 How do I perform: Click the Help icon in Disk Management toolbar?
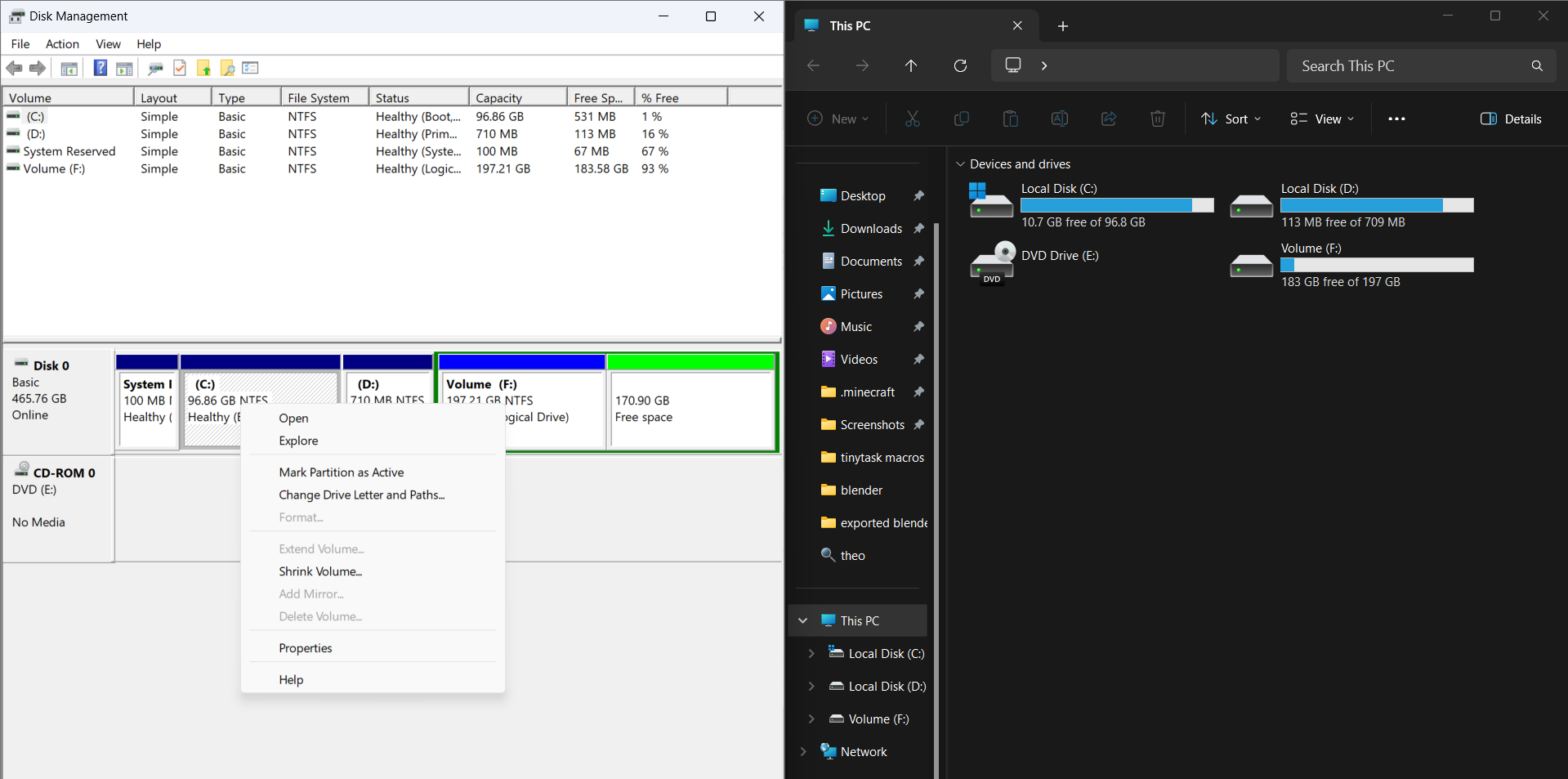[x=100, y=68]
